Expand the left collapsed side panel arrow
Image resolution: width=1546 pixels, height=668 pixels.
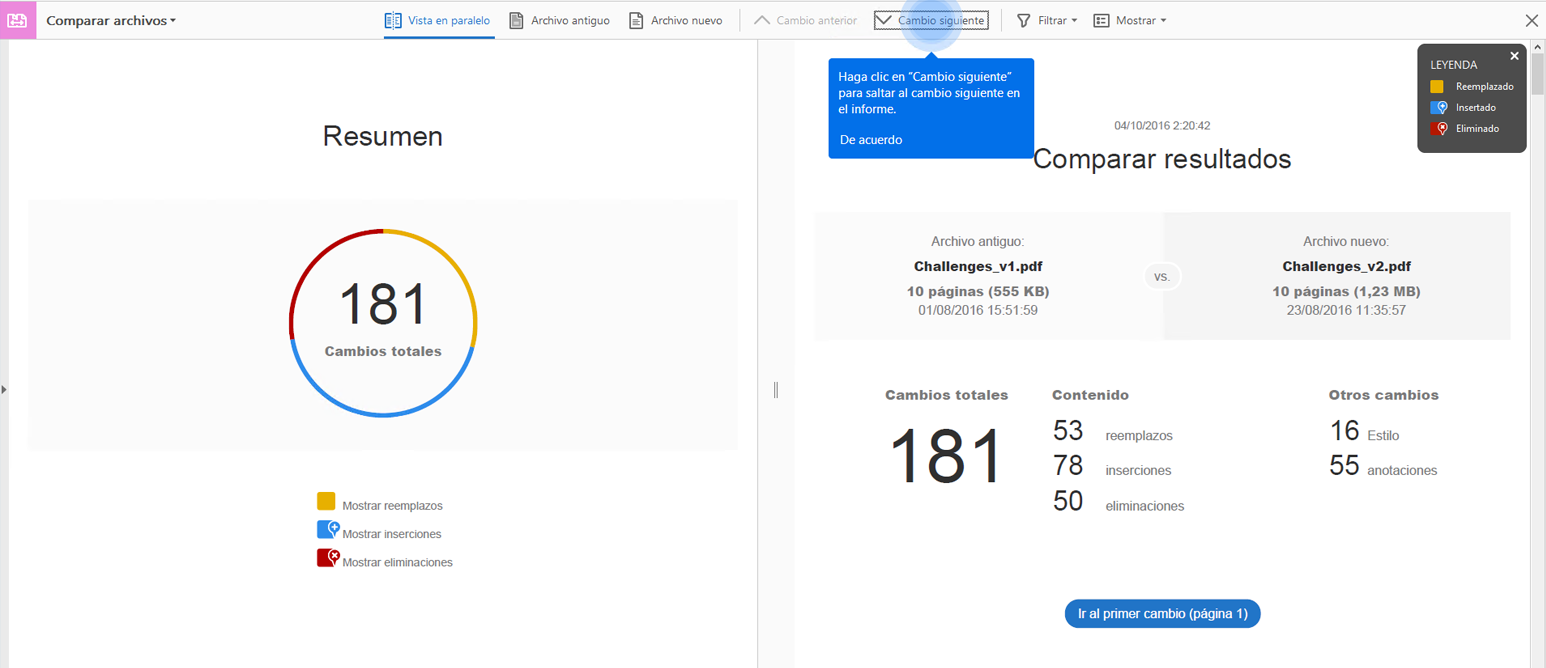point(4,389)
